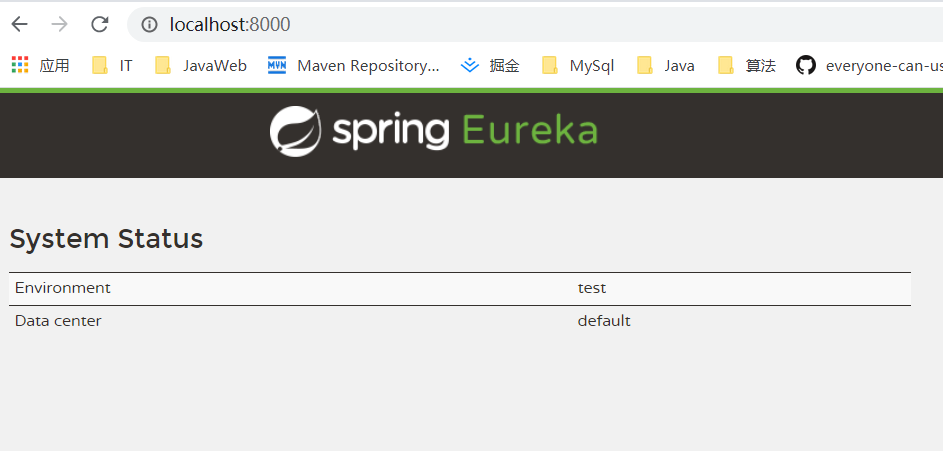
Task: Select the System Status heading
Action: point(106,239)
